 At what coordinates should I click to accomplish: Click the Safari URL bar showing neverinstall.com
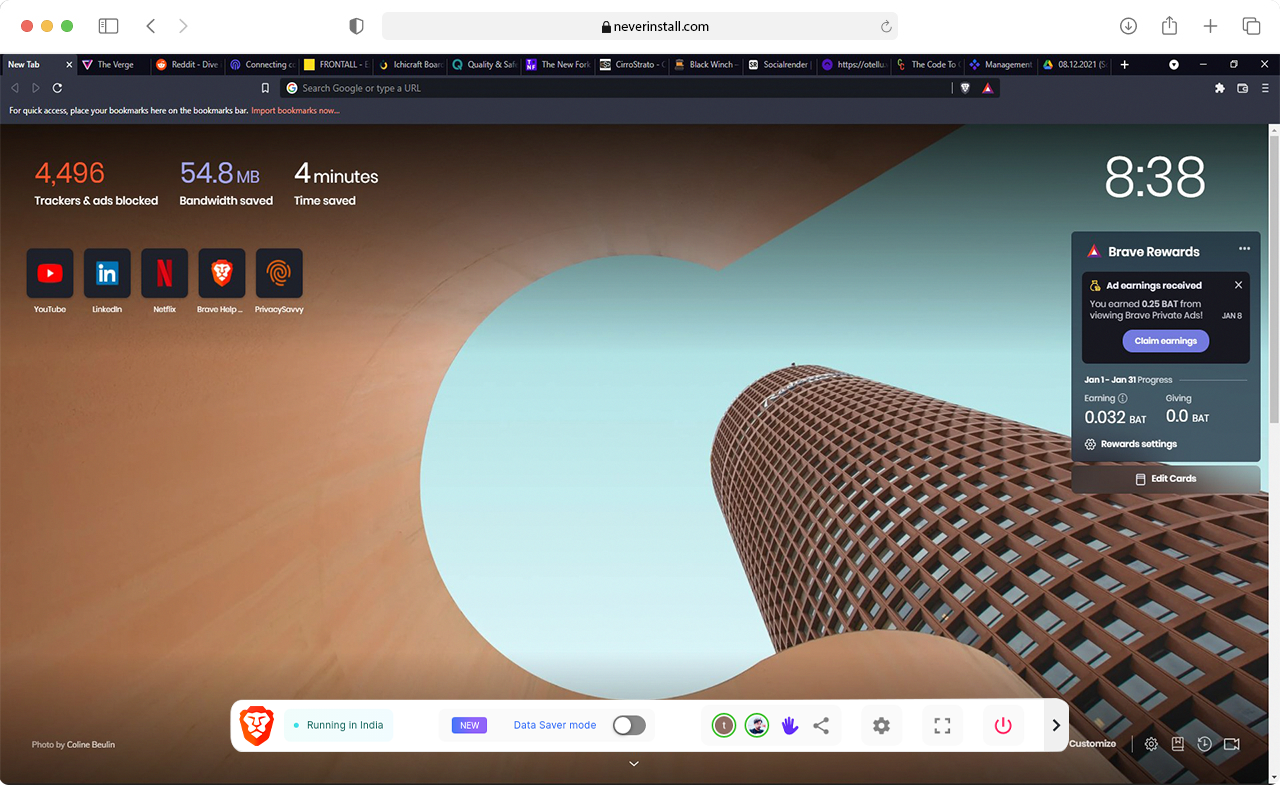(x=640, y=26)
